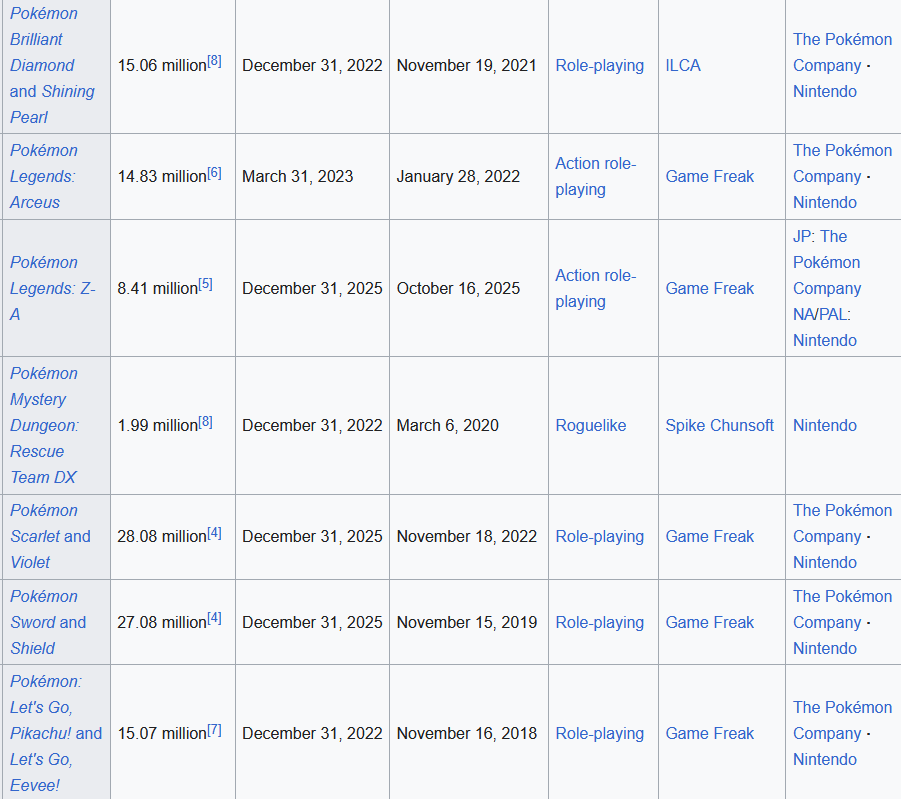The width and height of the screenshot is (901, 799).
Task: Follow citation [7] beside 15.07 million
Action: (x=214, y=729)
